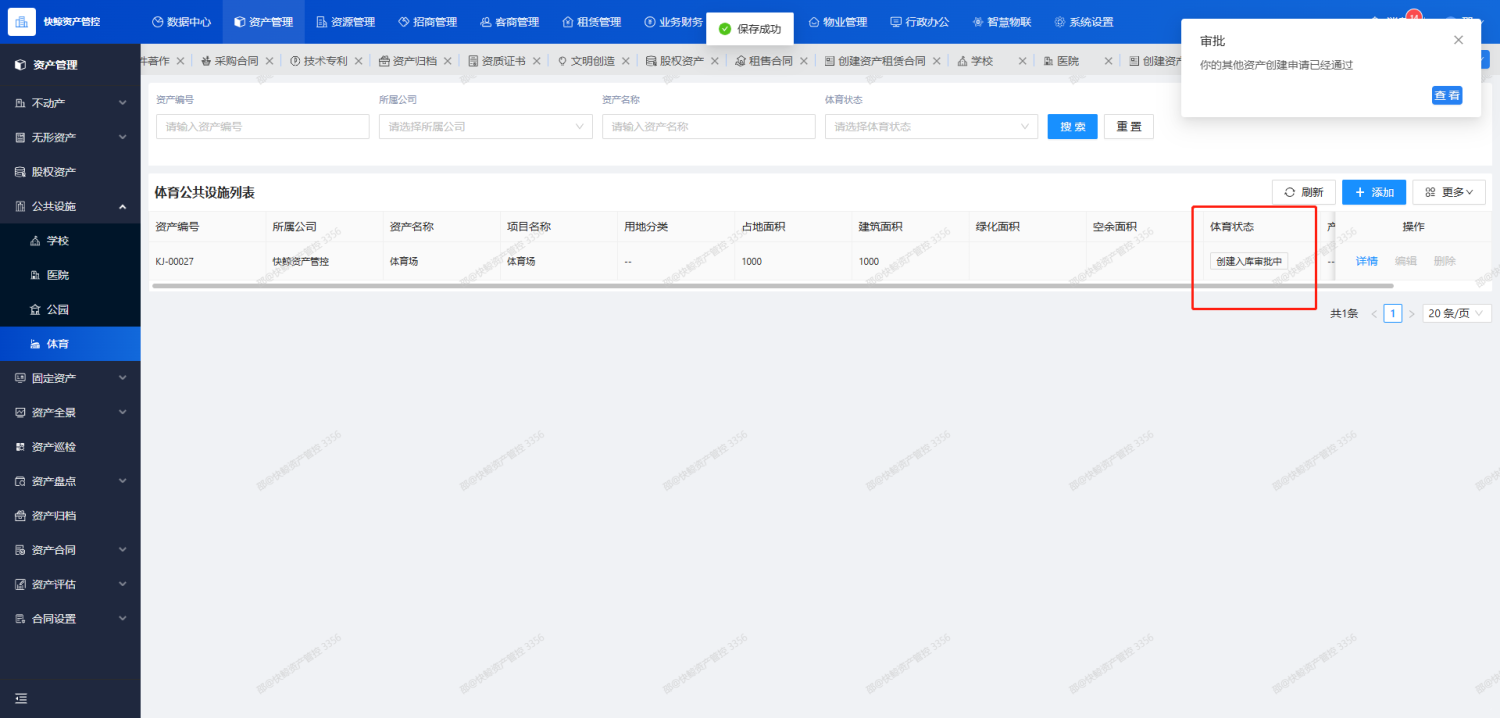Open the 20条/页 page size dropdown
Screen dimensions: 1500x718
coord(1456,313)
